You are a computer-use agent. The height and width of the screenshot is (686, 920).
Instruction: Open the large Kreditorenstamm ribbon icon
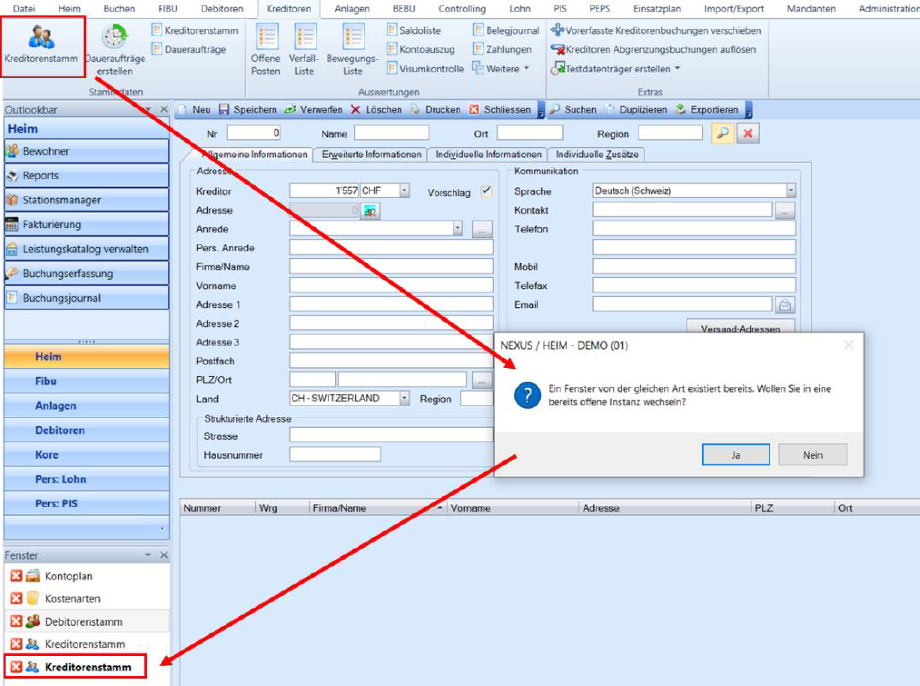tap(41, 45)
